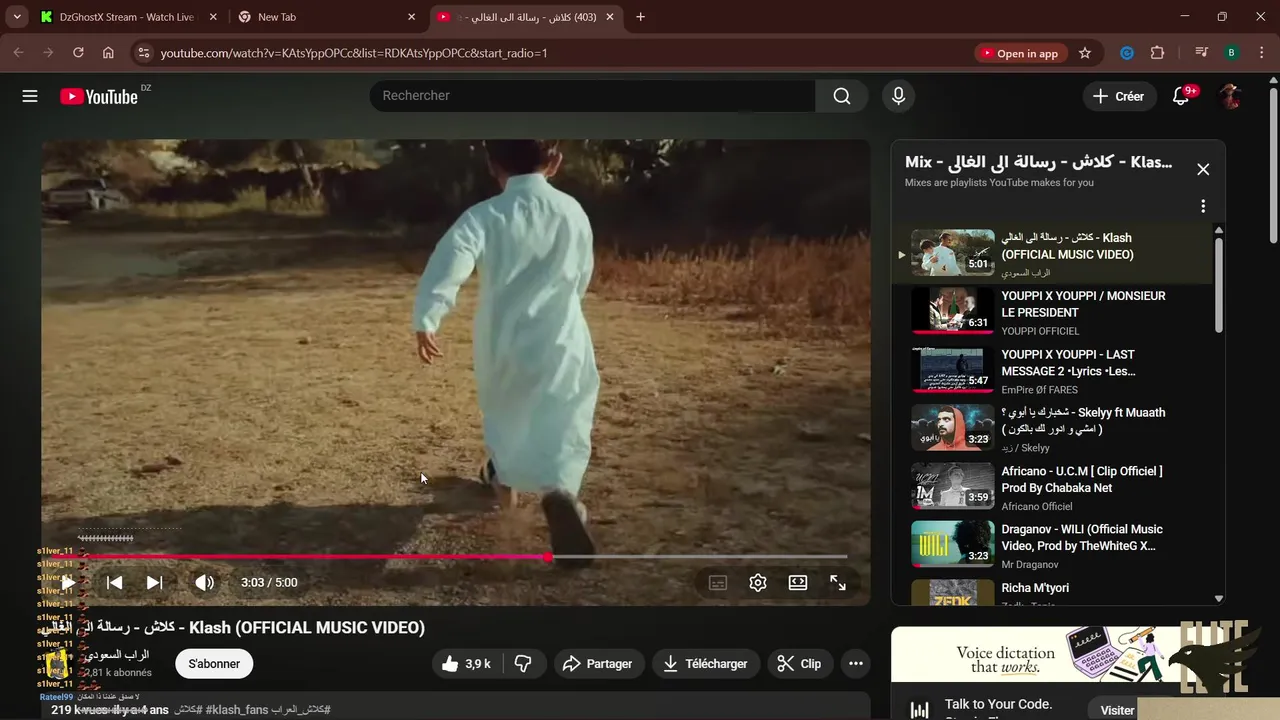Screen dimensions: 1280x720
Task: Bookmark this page with star icon
Action: pos(1085,53)
